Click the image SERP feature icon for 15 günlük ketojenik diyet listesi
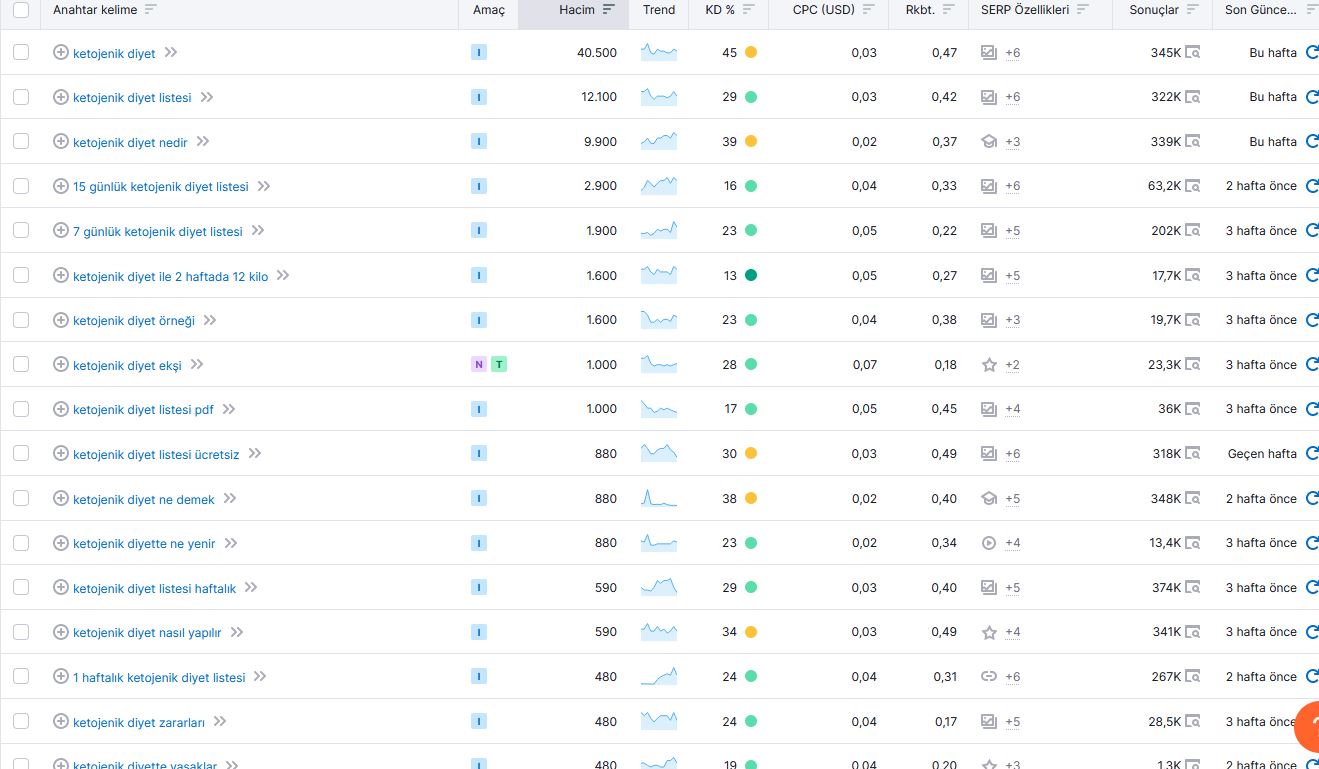The height and width of the screenshot is (769, 1319). [x=989, y=186]
